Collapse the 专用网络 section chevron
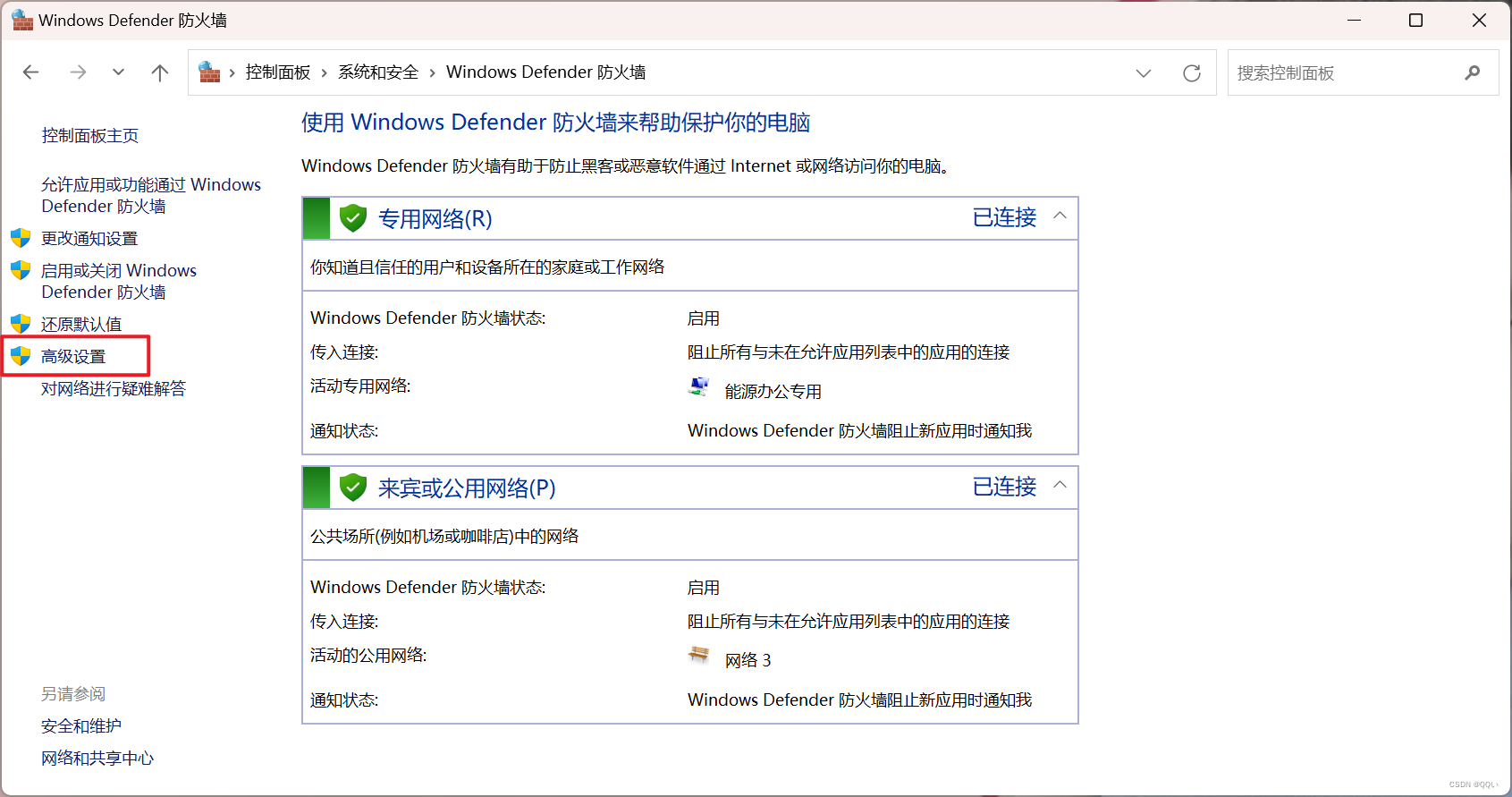 coord(1060,216)
